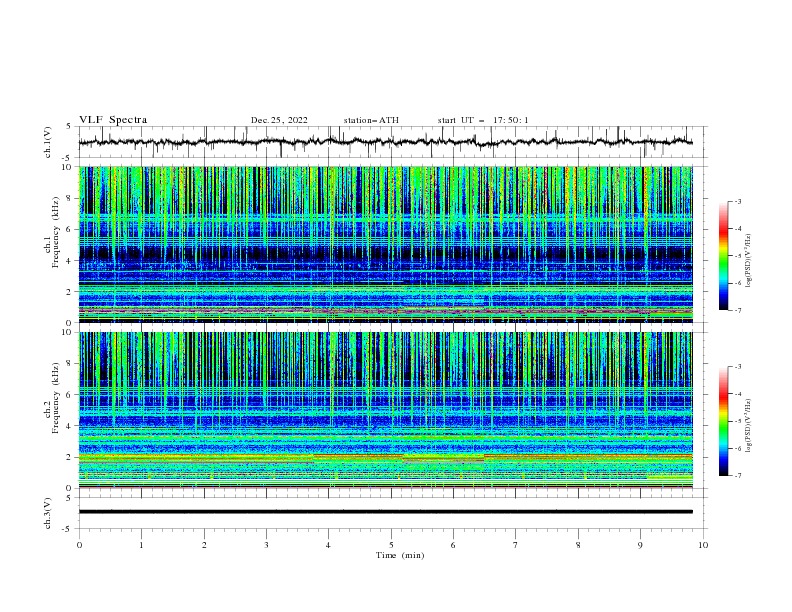Click time axis tick "2"

coord(204,545)
